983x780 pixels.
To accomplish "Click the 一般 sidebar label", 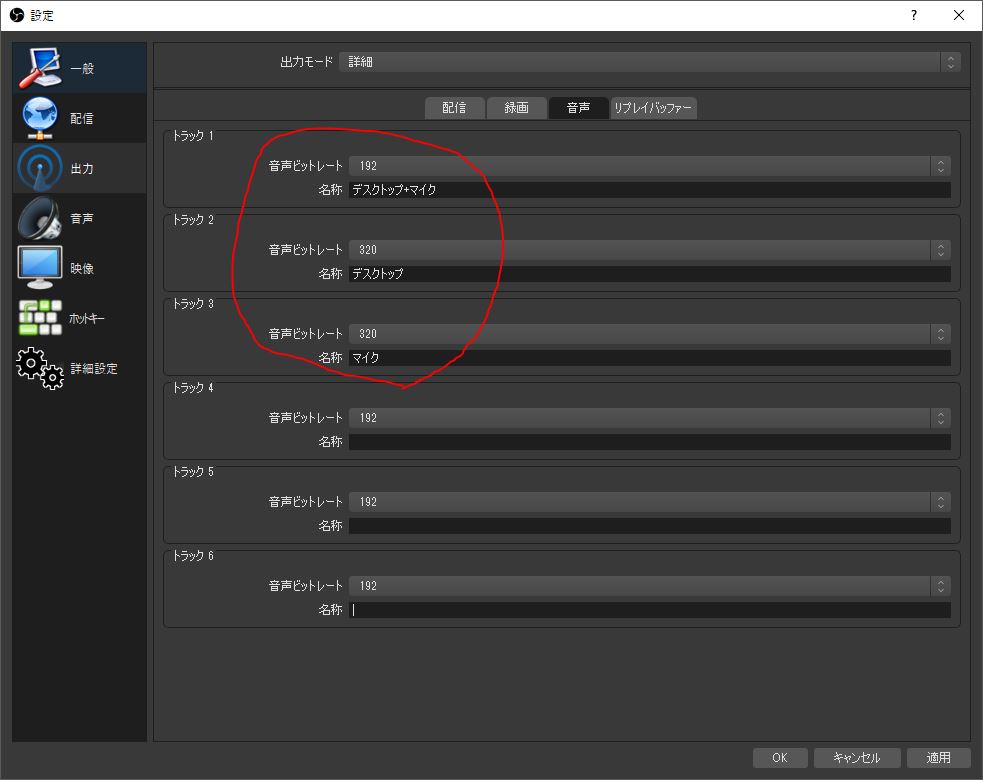I will pyautogui.click(x=82, y=68).
